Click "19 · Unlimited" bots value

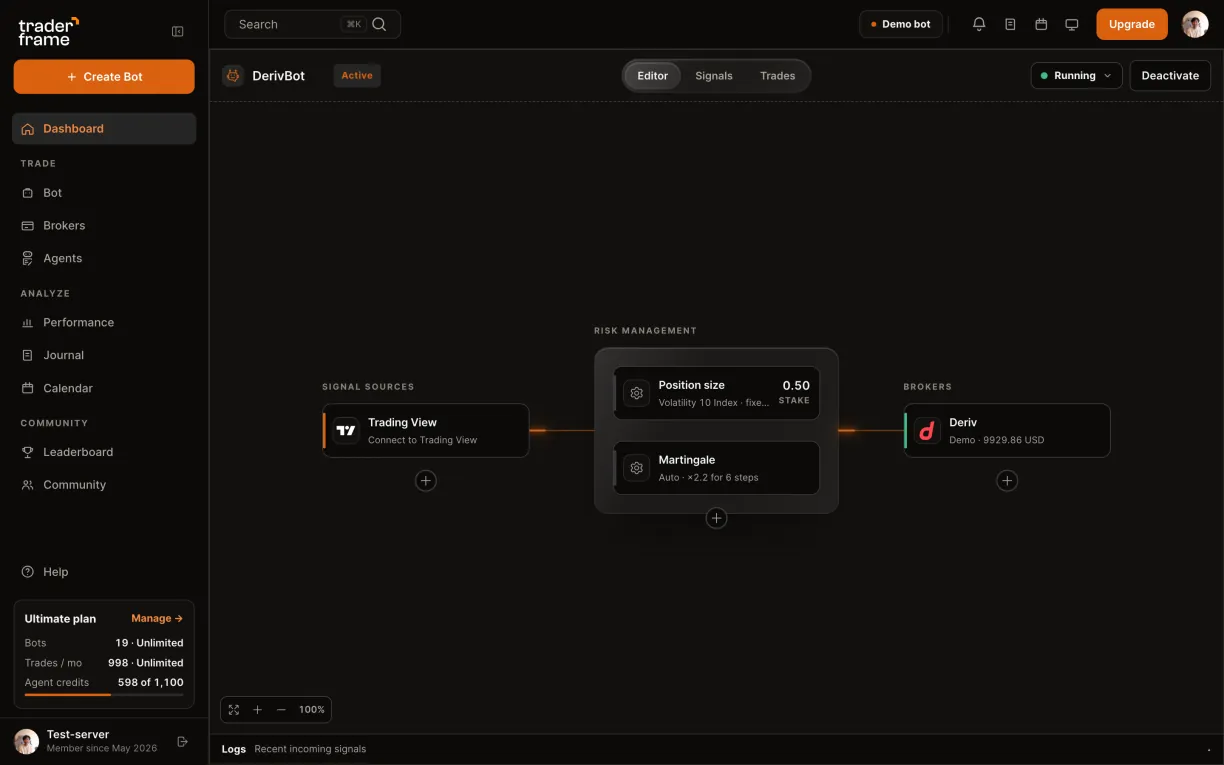point(149,643)
